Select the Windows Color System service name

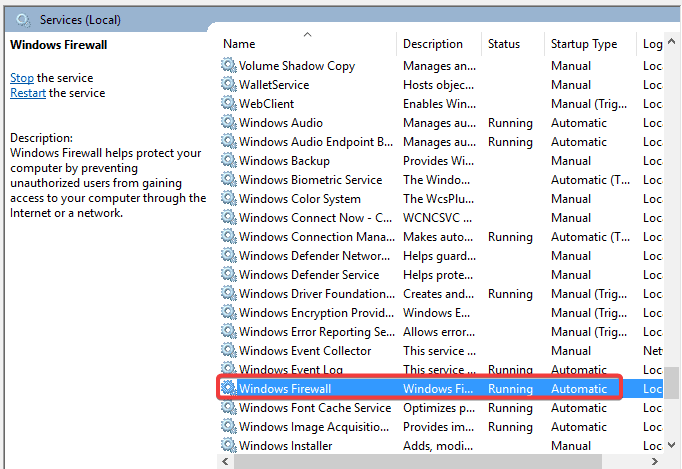300,199
